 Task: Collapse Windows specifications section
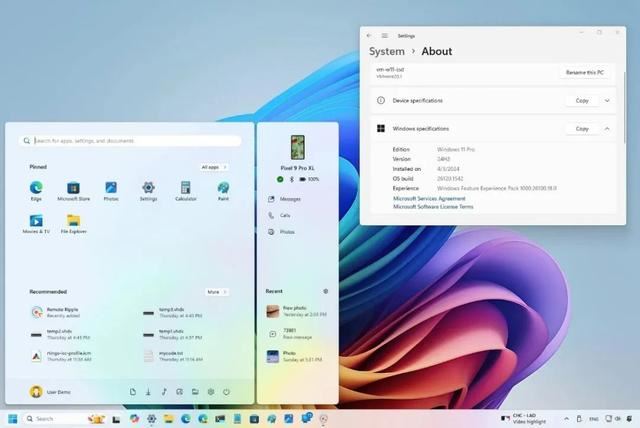[x=607, y=129]
